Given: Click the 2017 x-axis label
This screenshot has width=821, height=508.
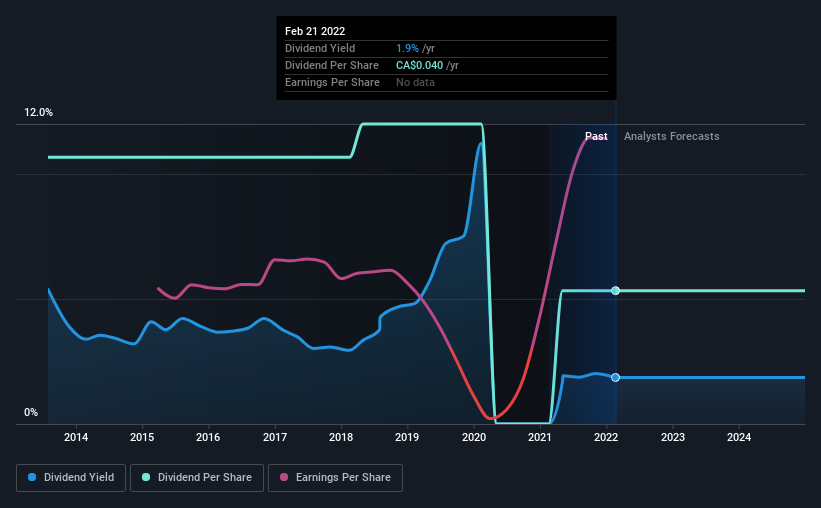Looking at the screenshot, I should (x=275, y=437).
